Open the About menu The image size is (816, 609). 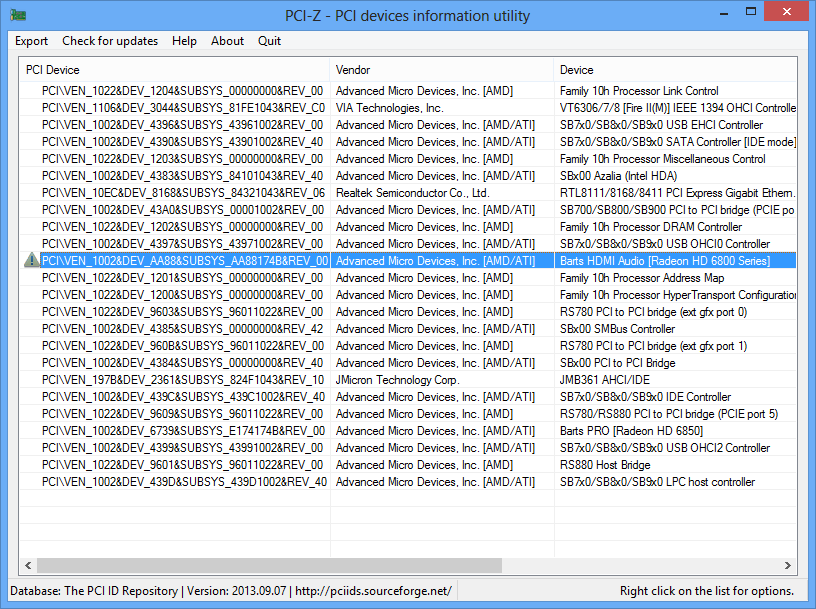coord(227,41)
